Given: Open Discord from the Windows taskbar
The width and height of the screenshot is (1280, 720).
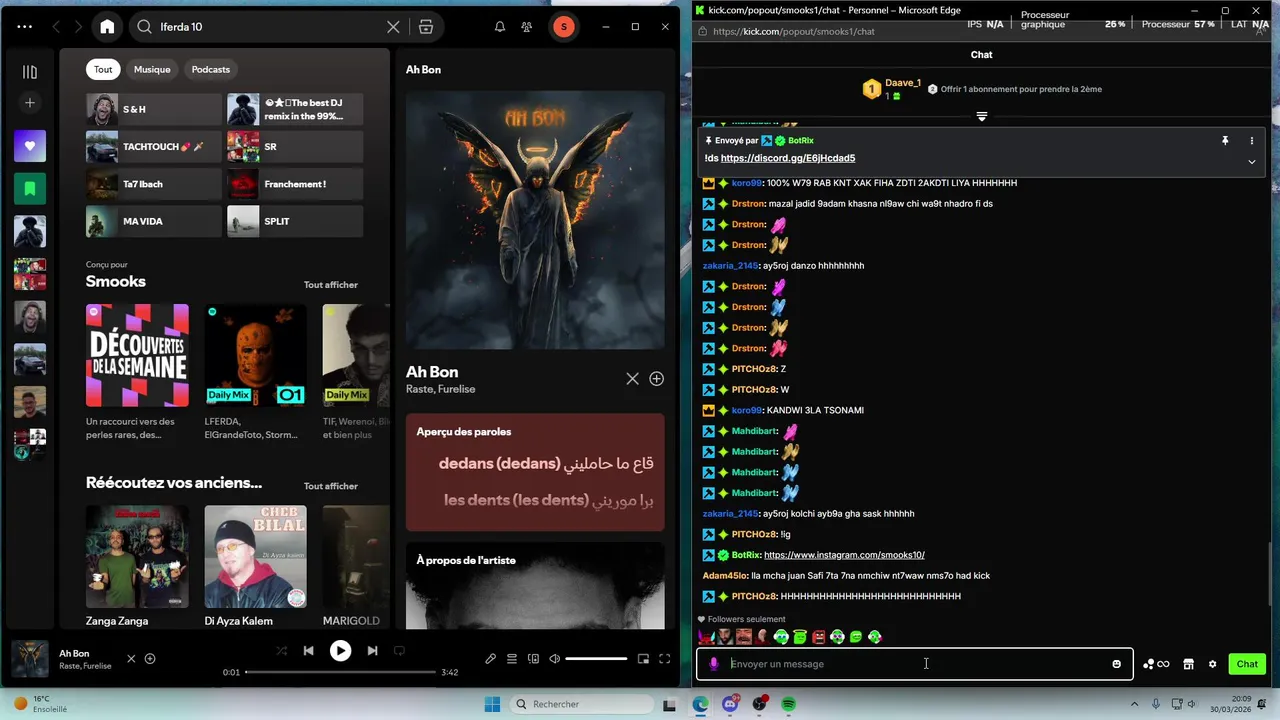Looking at the screenshot, I should tap(731, 704).
